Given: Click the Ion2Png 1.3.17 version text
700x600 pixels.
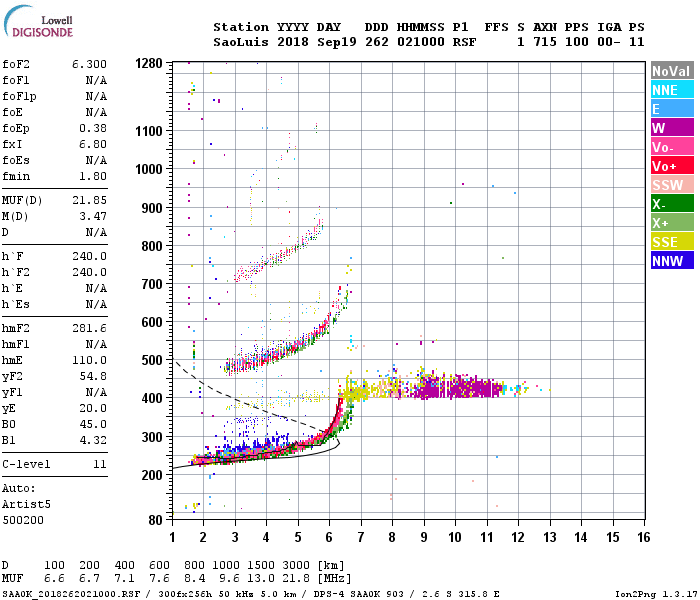Looking at the screenshot, I should (x=656, y=594).
